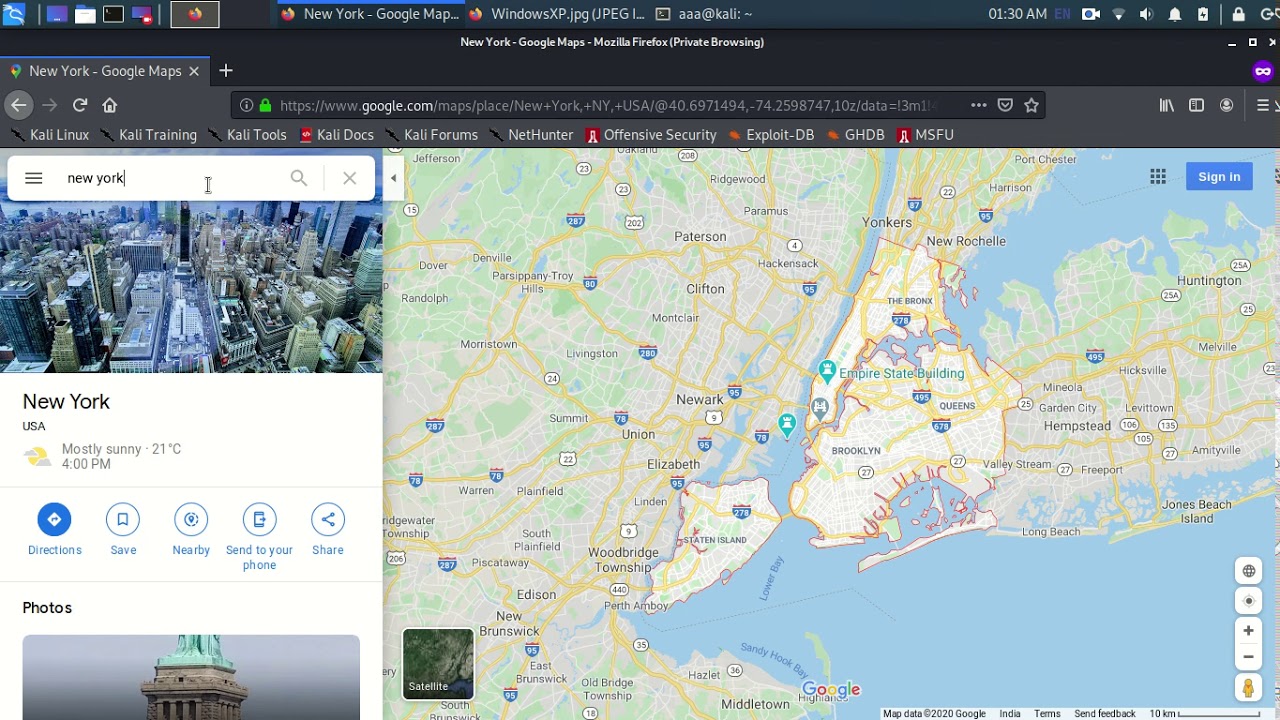Open the volume tray icon

click(1147, 14)
